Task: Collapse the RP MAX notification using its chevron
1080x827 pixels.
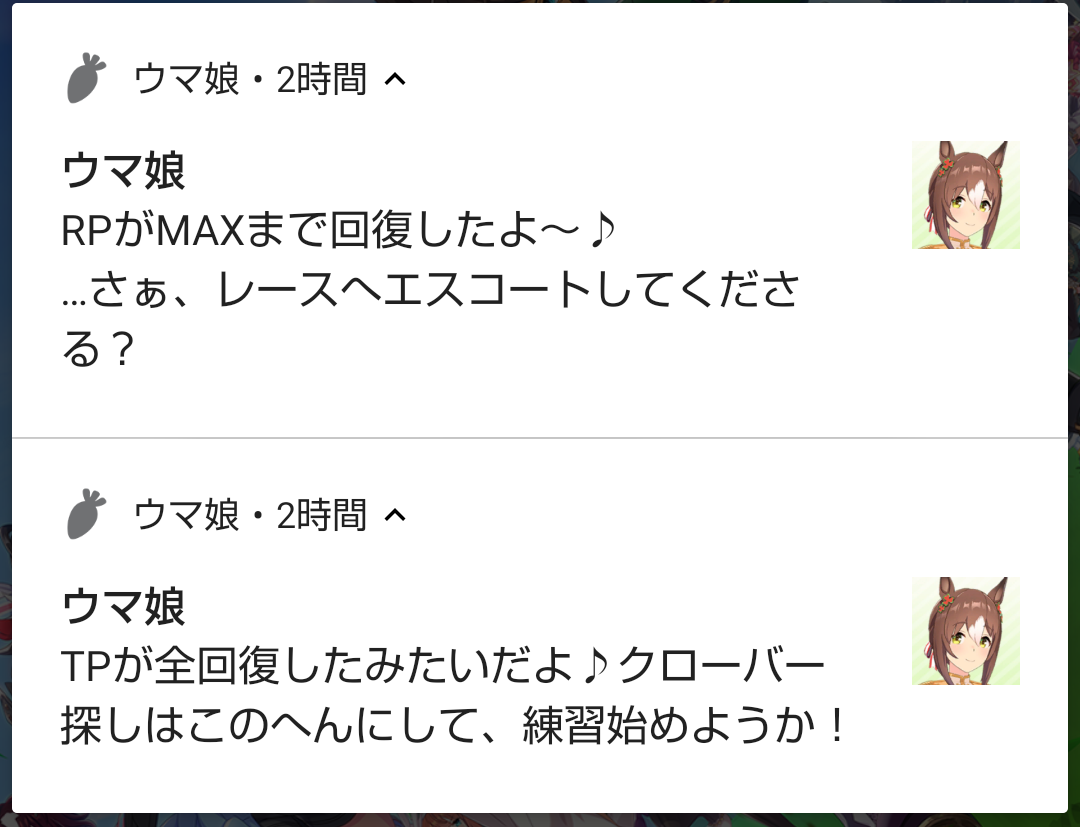Action: coord(395,79)
